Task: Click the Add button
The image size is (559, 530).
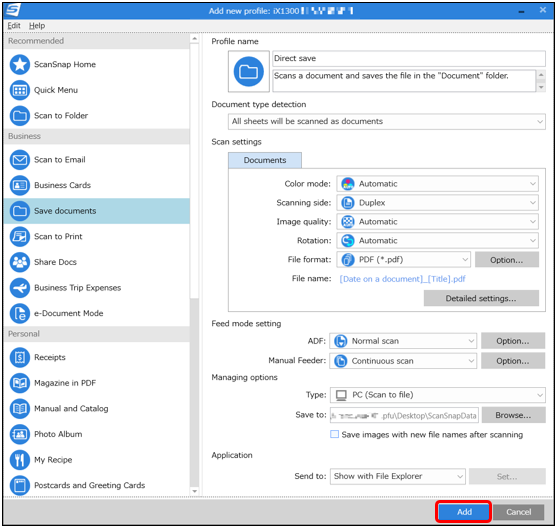Action: 464,512
